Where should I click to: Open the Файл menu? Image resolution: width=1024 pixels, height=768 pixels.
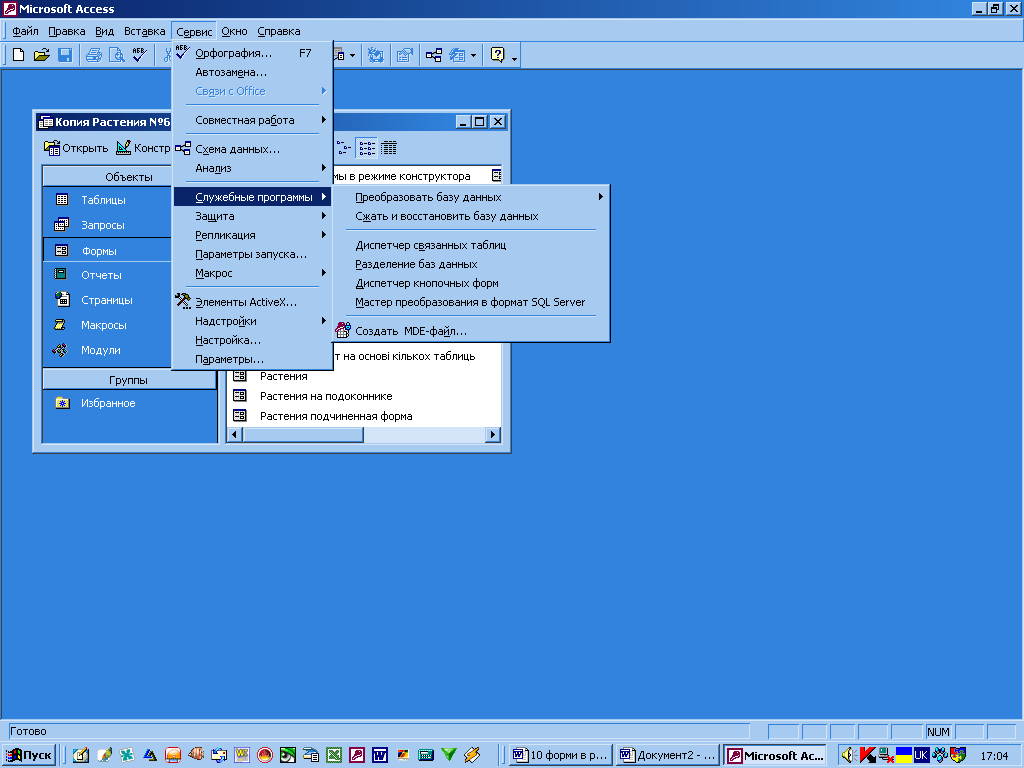(x=25, y=31)
